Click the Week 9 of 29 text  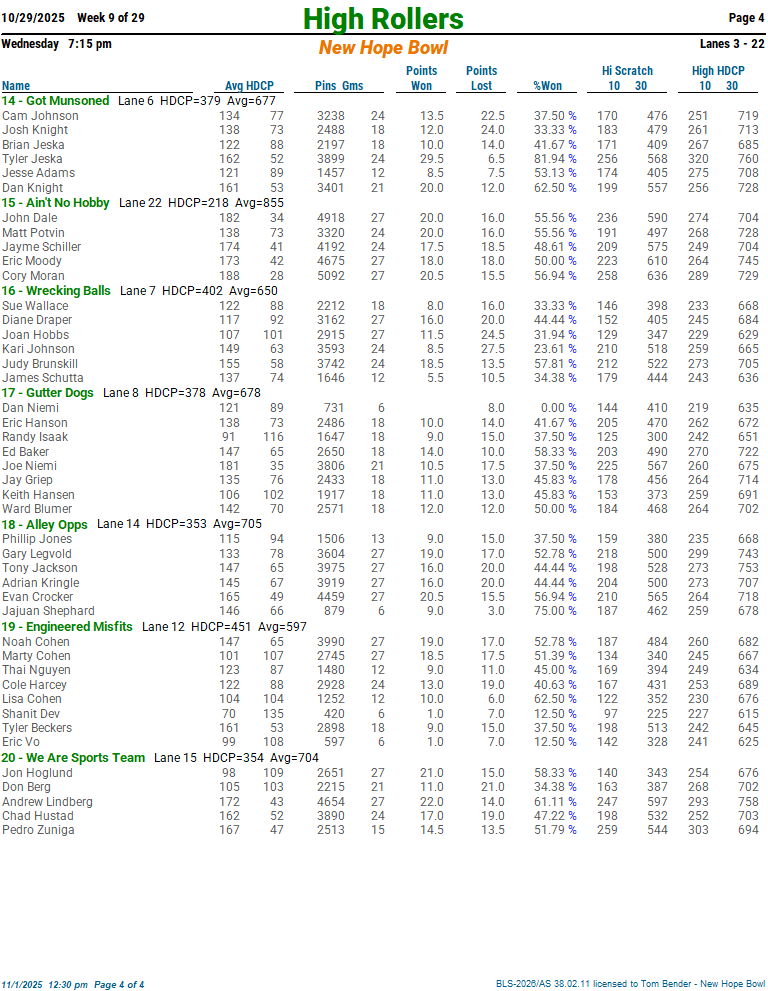tap(110, 18)
